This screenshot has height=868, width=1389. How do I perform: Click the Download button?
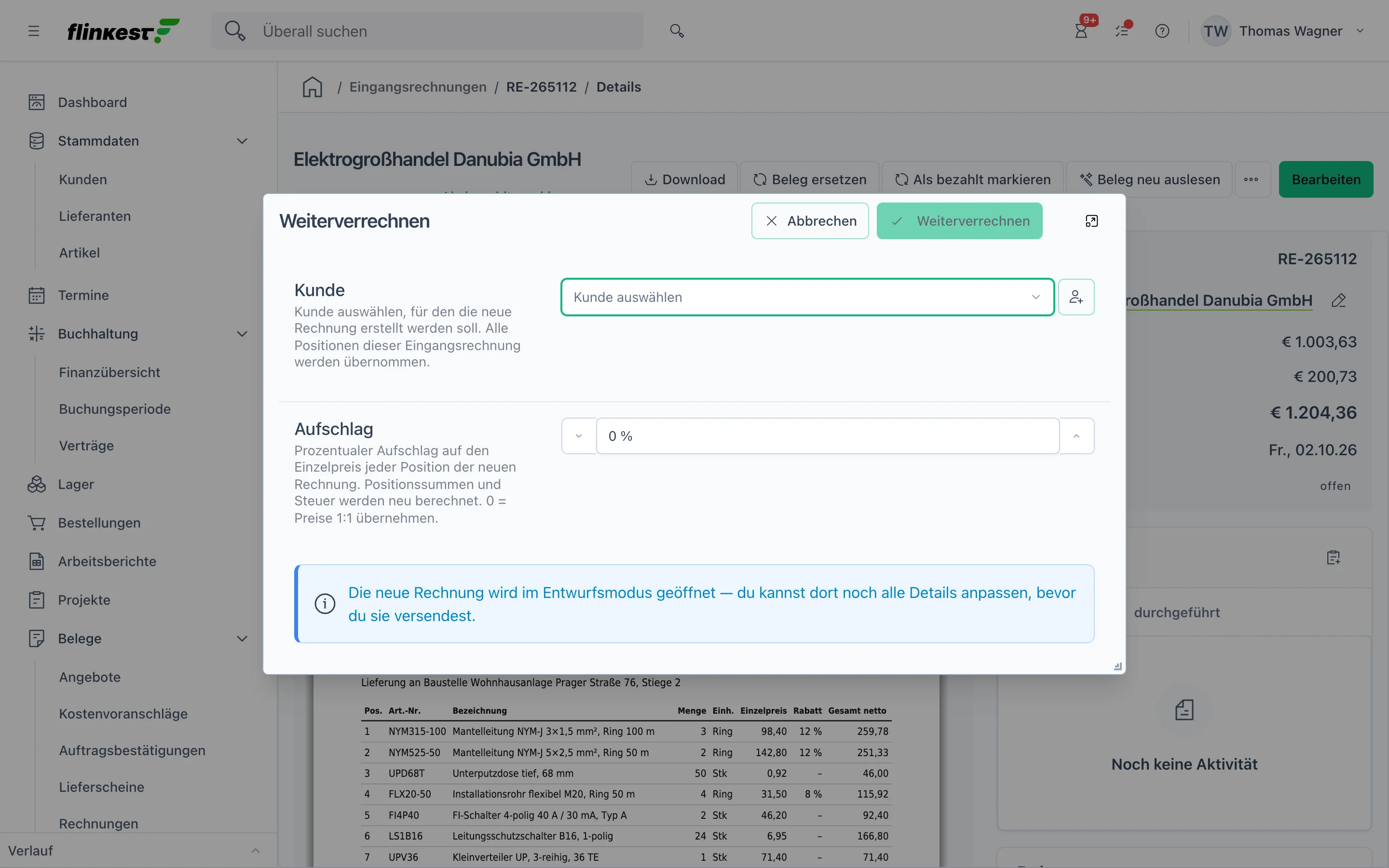tap(685, 180)
